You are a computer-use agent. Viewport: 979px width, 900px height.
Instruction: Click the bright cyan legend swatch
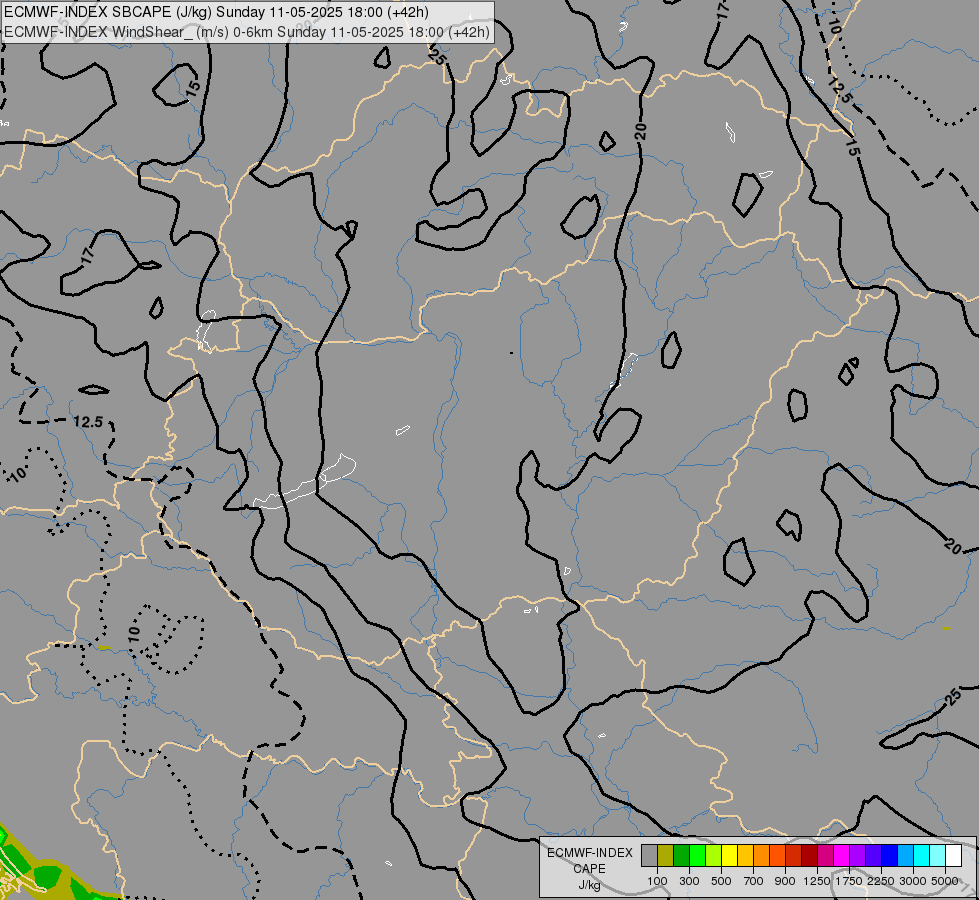point(921,855)
